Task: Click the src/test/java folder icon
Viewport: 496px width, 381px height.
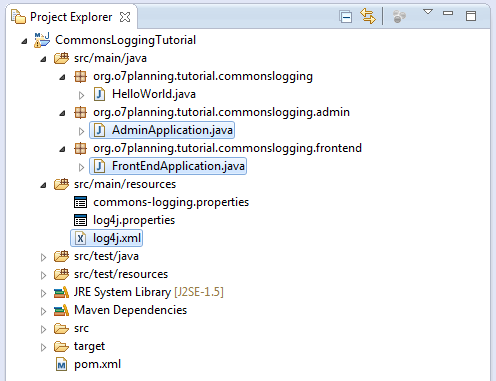Action: (x=61, y=256)
